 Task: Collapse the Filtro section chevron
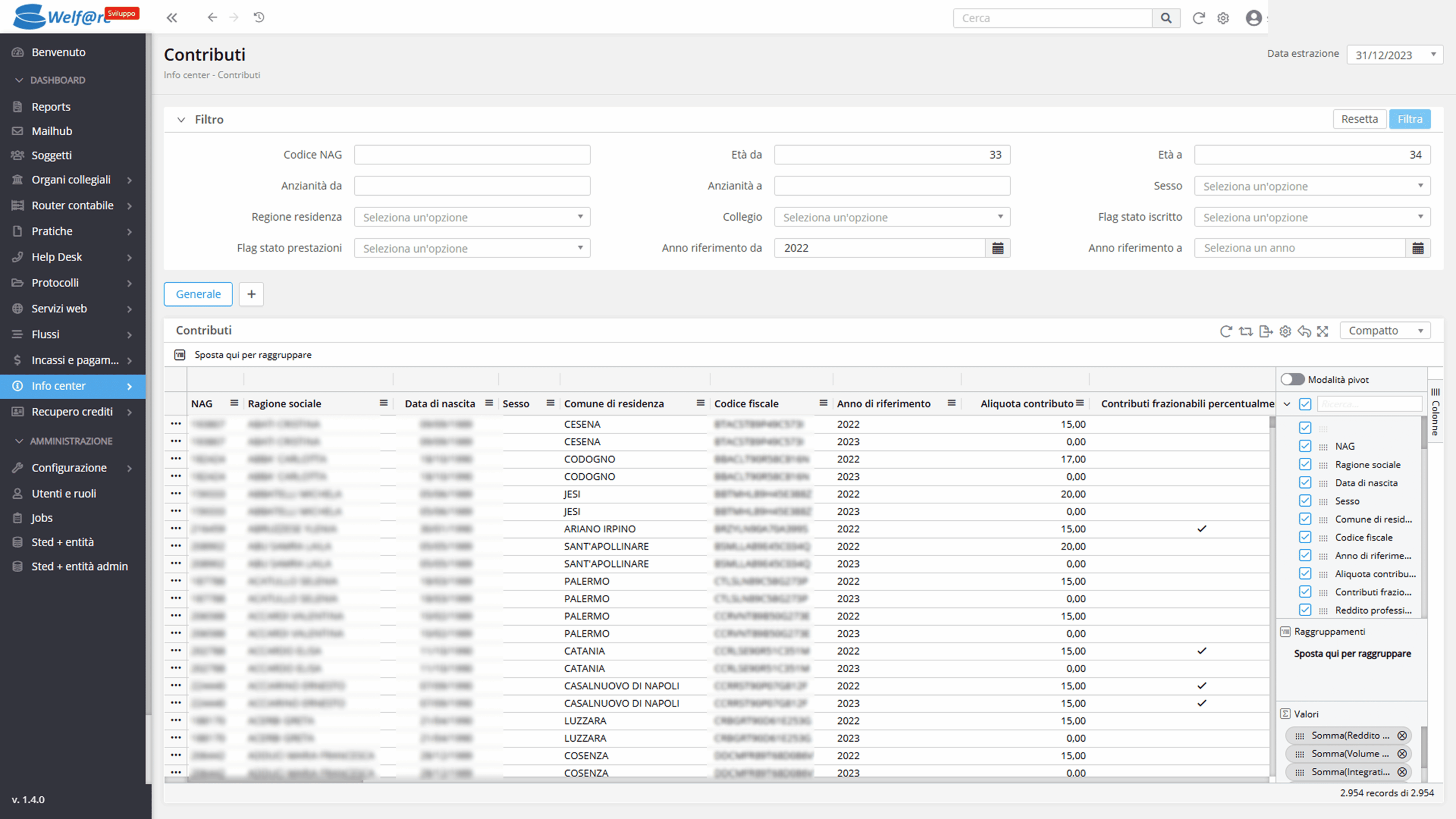(x=181, y=119)
